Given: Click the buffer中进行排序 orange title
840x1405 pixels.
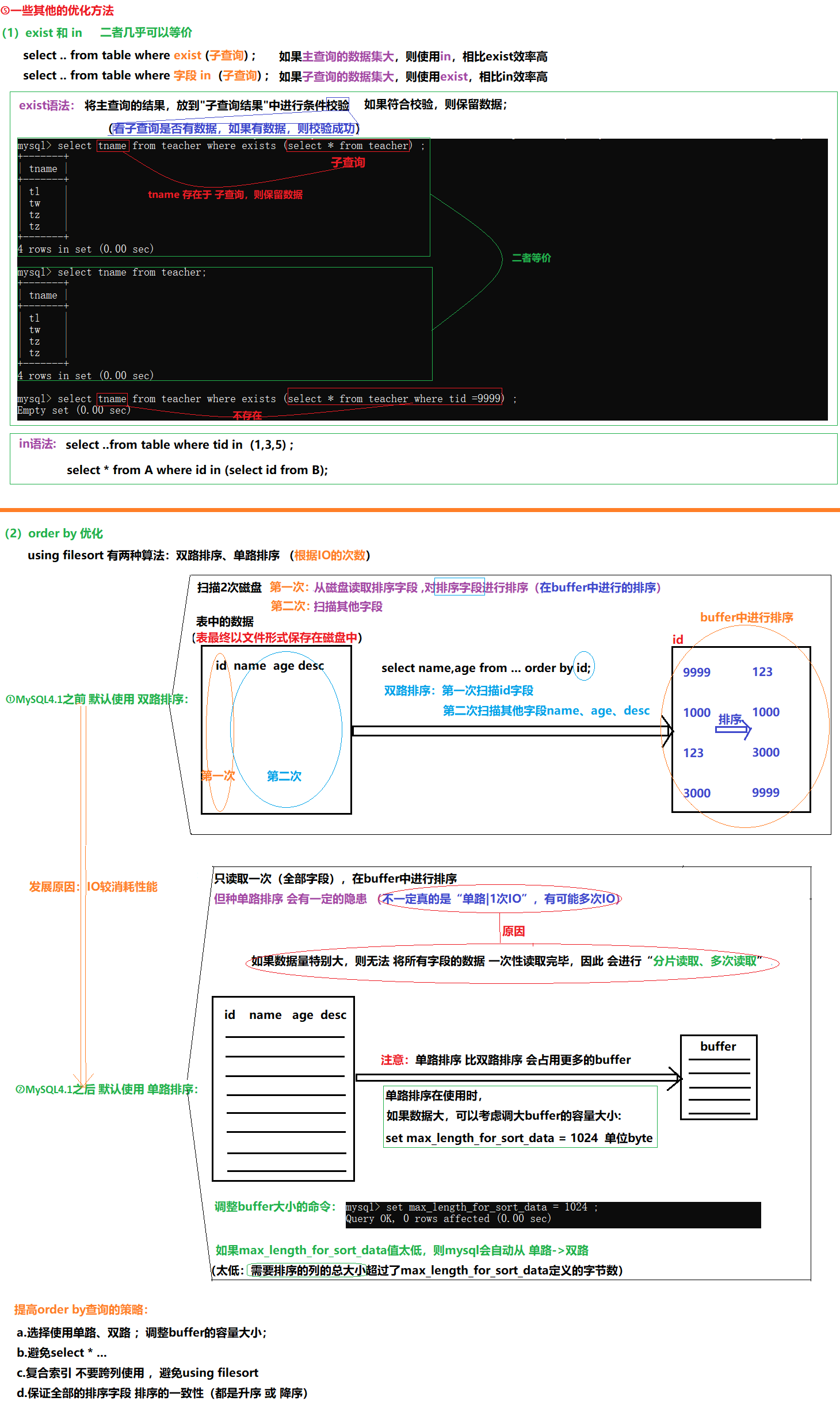Looking at the screenshot, I should click(x=746, y=617).
